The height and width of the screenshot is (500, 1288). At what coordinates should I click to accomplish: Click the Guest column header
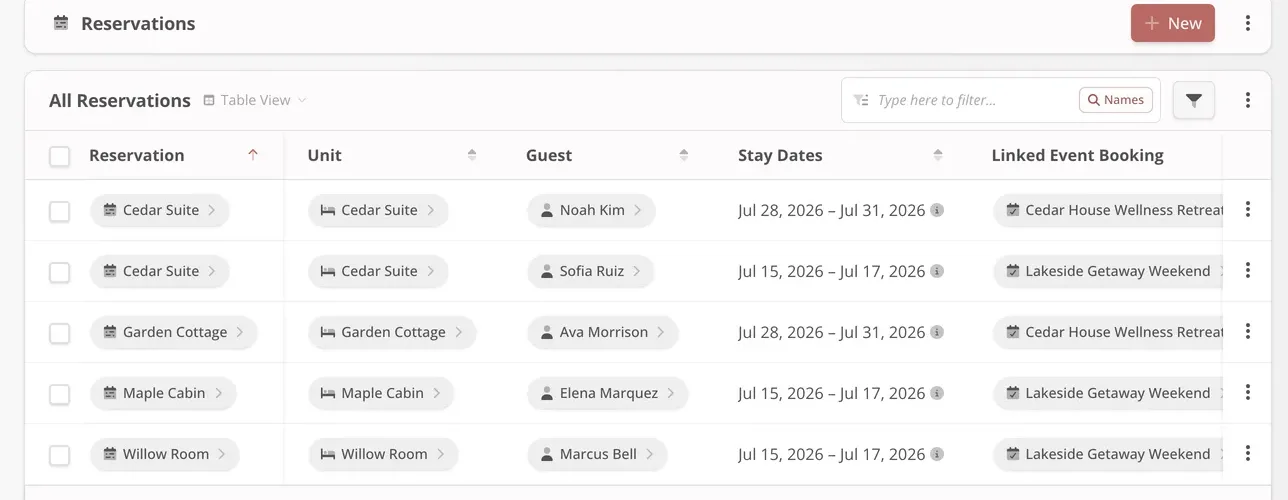[x=549, y=155]
